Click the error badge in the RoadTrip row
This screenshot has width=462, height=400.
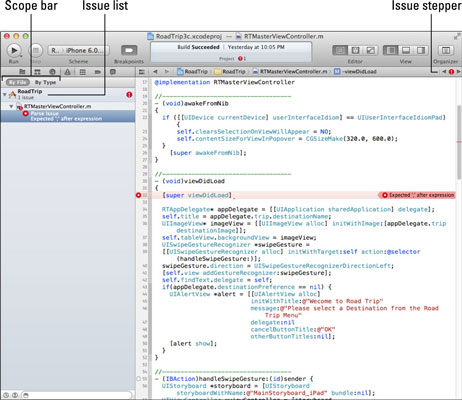click(x=129, y=95)
